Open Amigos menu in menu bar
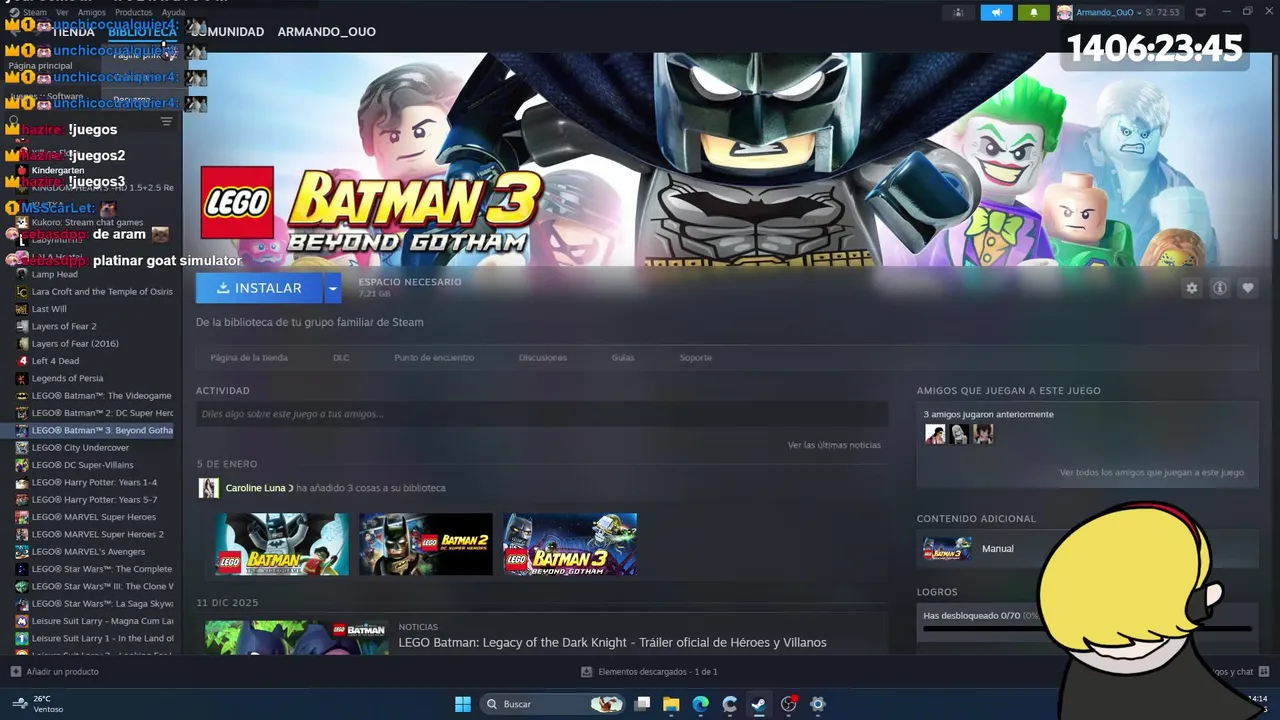The height and width of the screenshot is (720, 1280). (92, 12)
